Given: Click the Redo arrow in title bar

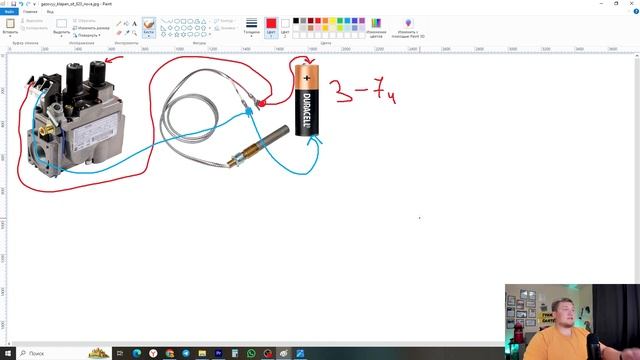Looking at the screenshot, I should pyautogui.click(x=28, y=4).
